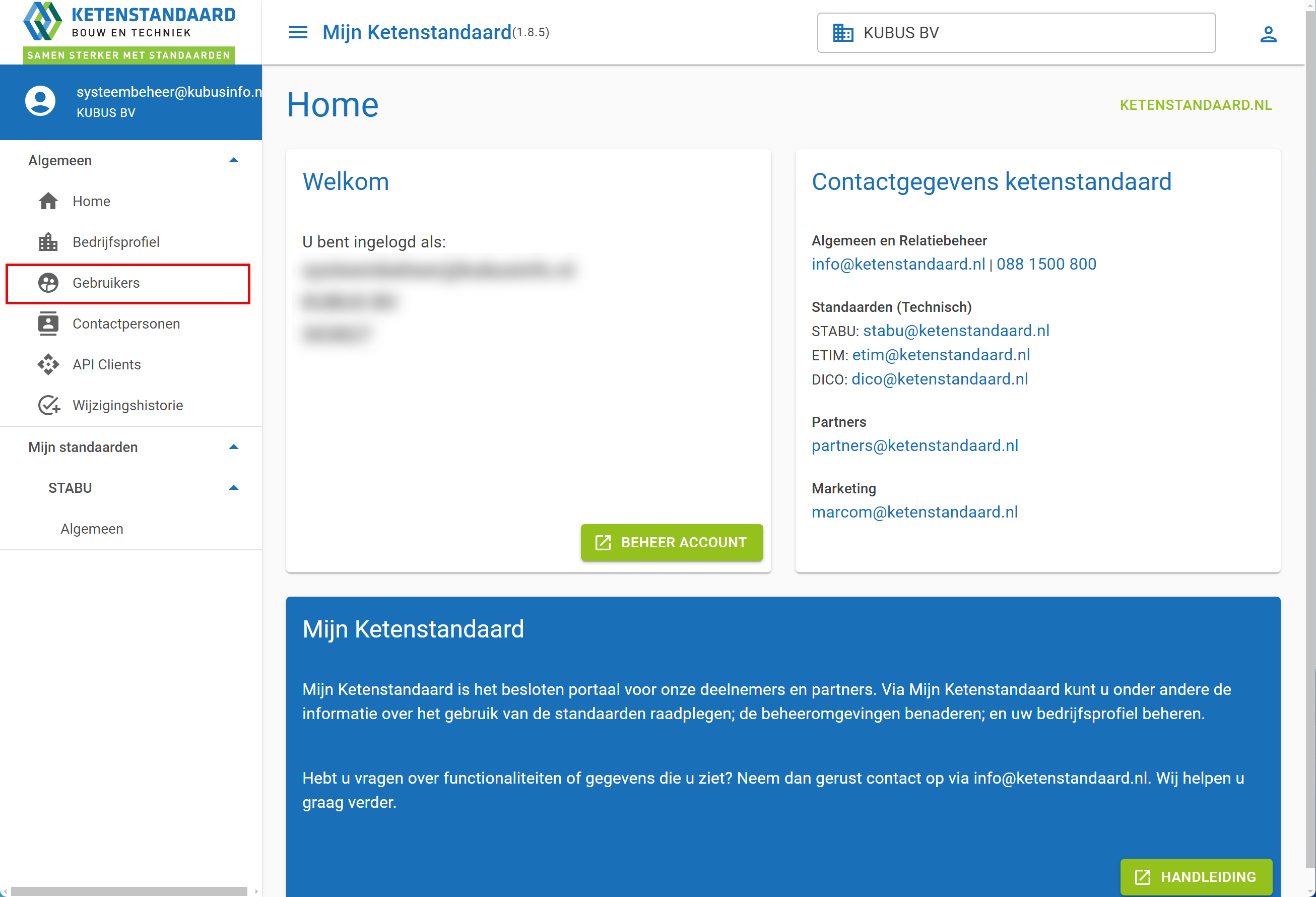Open Contactpersonen menu item

131,324
